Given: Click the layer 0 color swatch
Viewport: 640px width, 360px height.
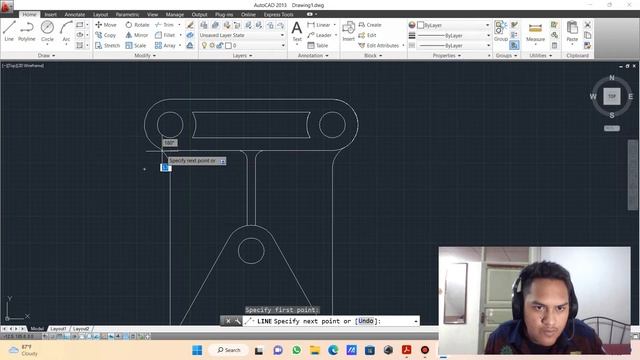Looking at the screenshot, I should tap(228, 45).
